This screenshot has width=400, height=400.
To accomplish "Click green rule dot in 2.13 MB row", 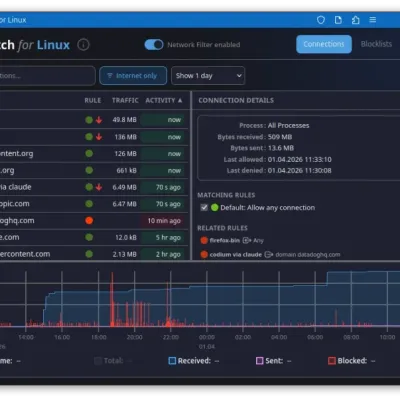I will point(89,254).
